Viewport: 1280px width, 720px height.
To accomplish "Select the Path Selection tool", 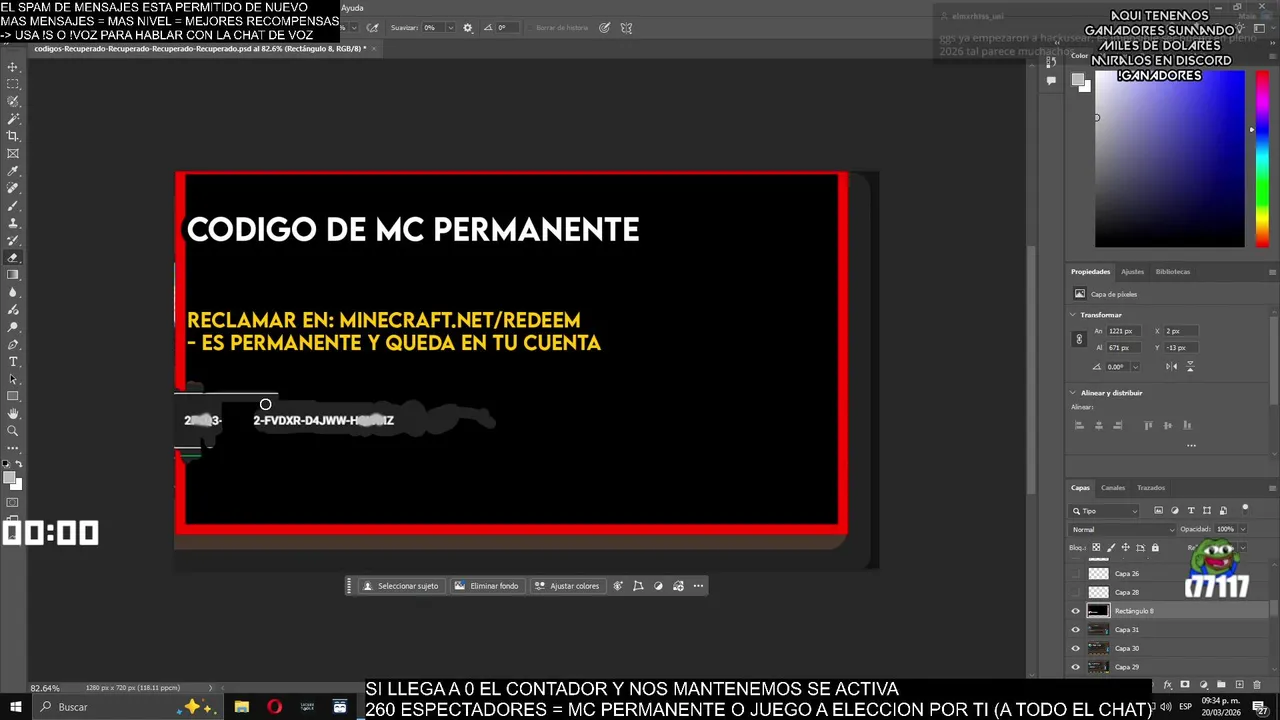I will pos(13,379).
